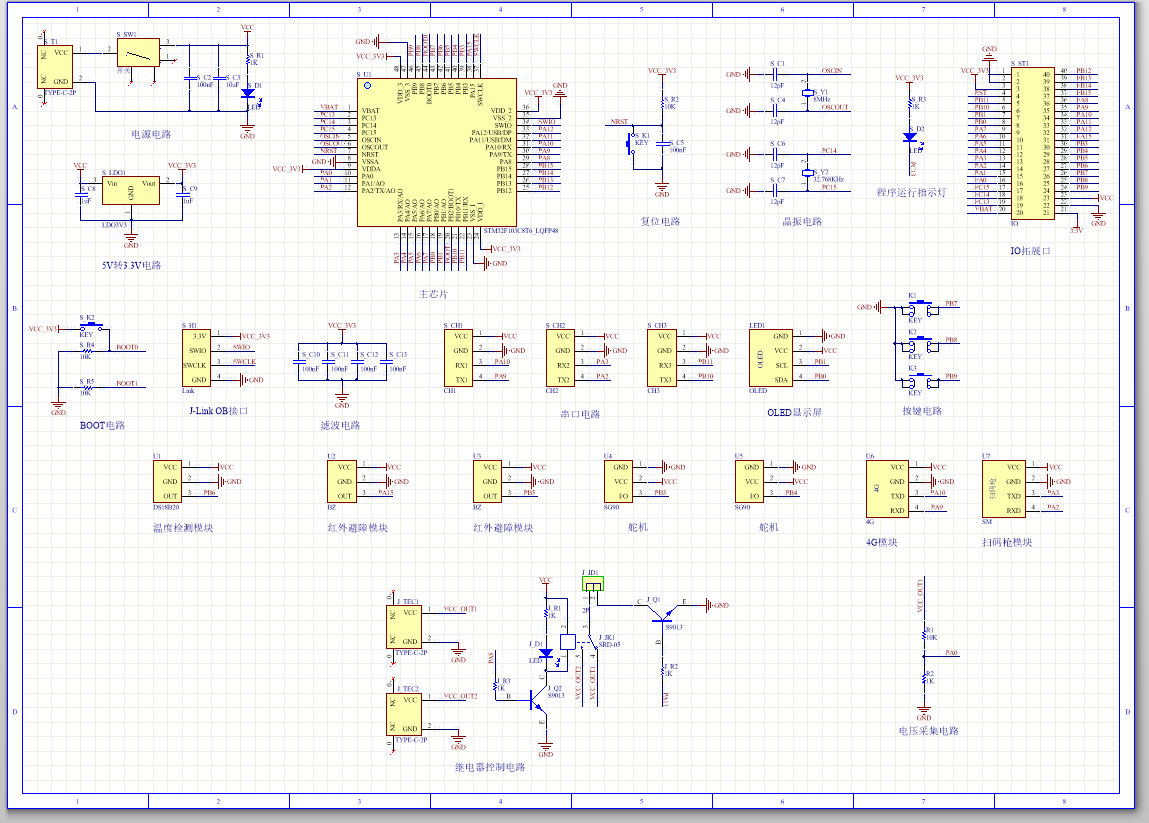Click the 按键电路 section label
The width and height of the screenshot is (1149, 823).
click(x=922, y=411)
